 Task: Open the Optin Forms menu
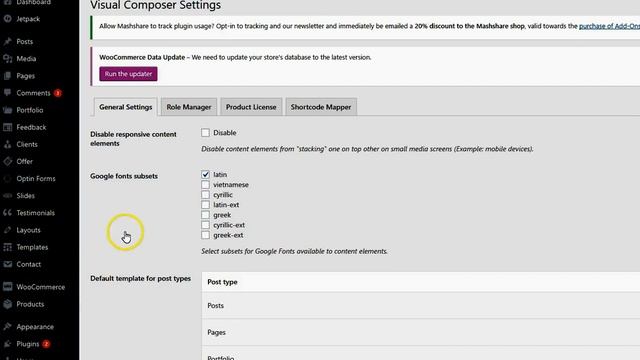36,179
